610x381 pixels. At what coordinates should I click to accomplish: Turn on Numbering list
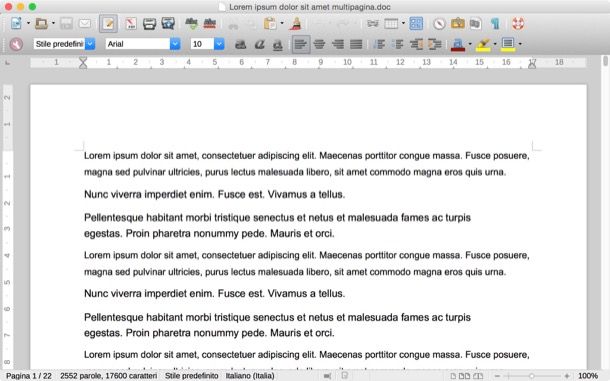pyautogui.click(x=379, y=44)
